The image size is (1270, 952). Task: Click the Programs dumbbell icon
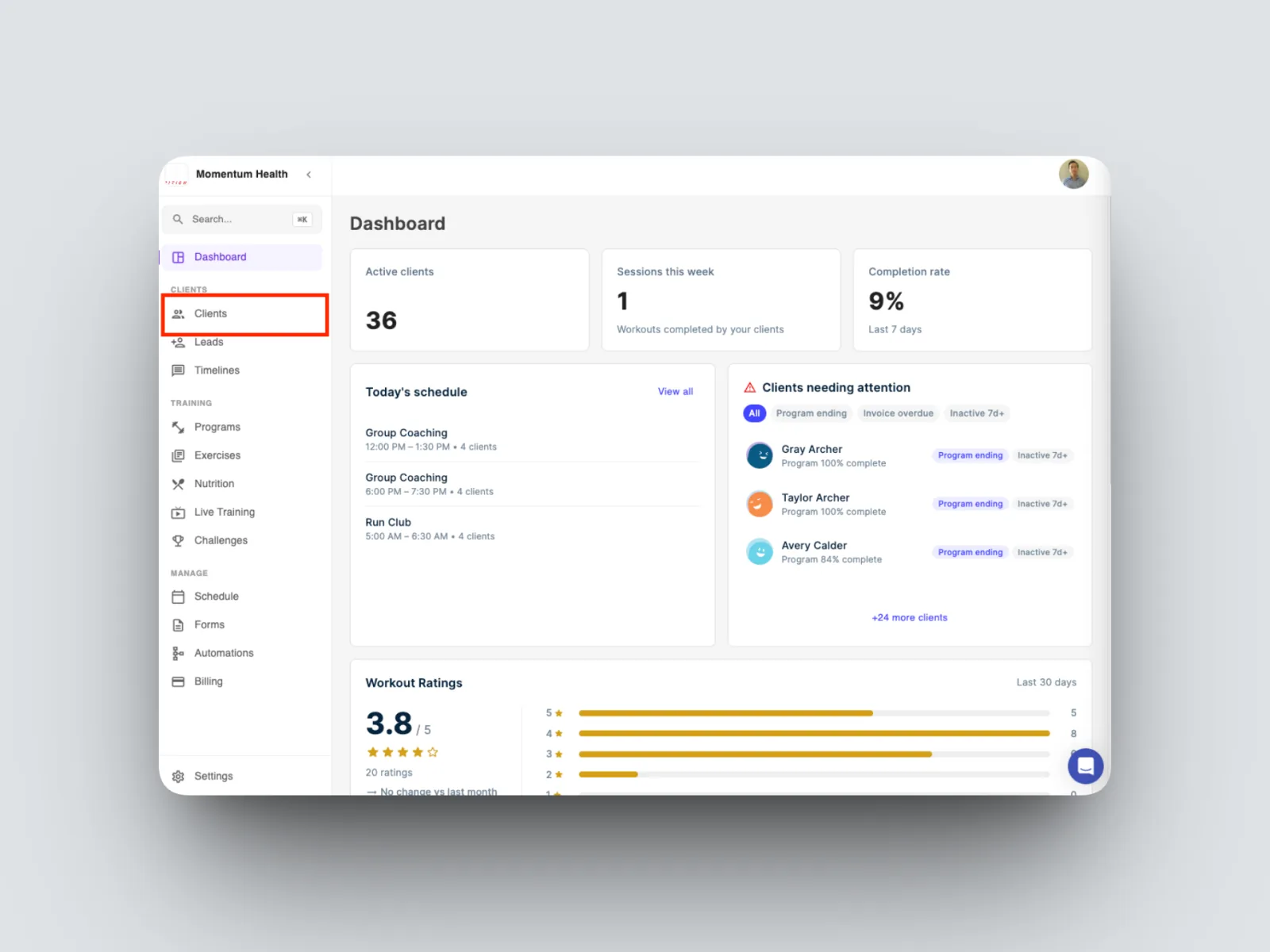coord(178,427)
